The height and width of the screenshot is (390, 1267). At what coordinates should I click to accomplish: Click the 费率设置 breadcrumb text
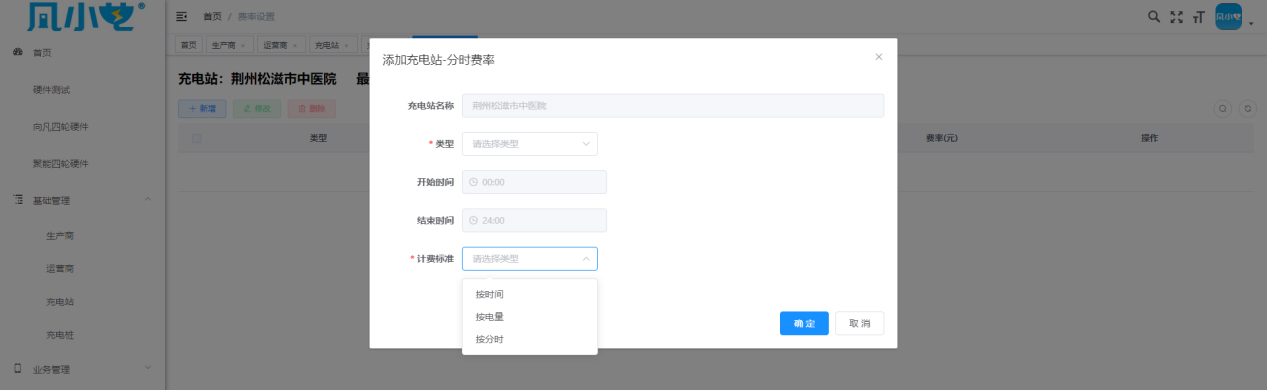(x=256, y=16)
